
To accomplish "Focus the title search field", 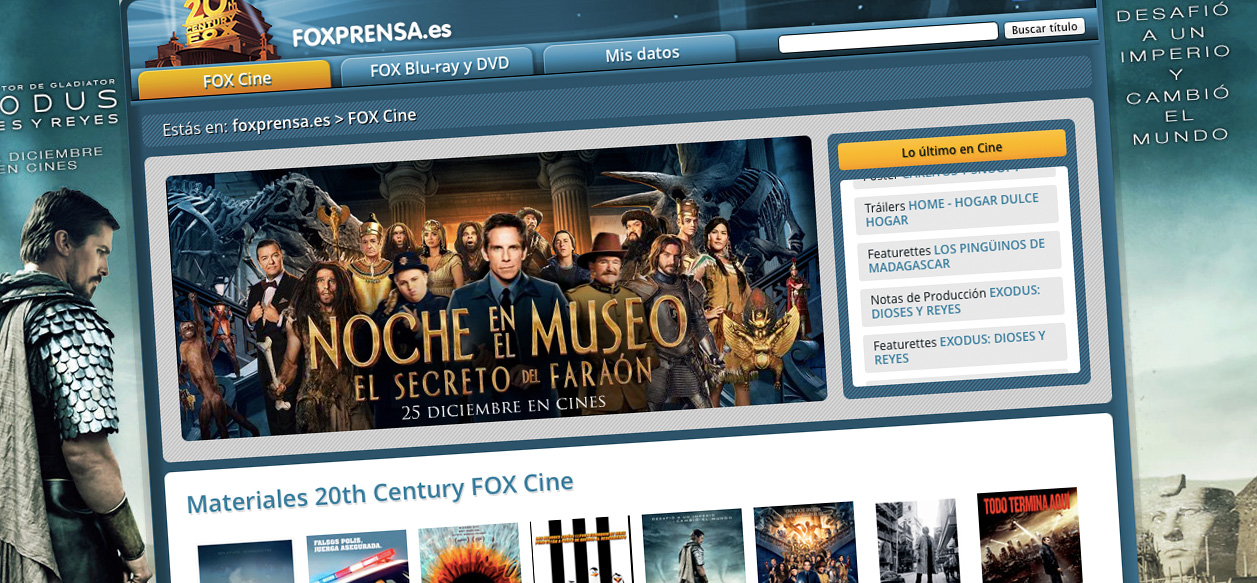I will coord(888,38).
